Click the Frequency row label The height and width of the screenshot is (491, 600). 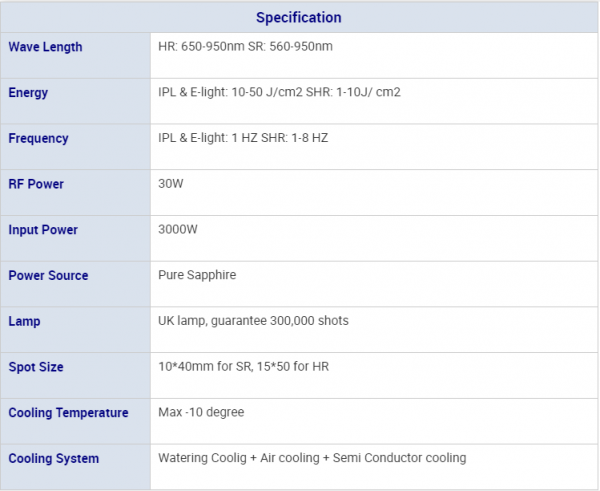[x=38, y=138]
